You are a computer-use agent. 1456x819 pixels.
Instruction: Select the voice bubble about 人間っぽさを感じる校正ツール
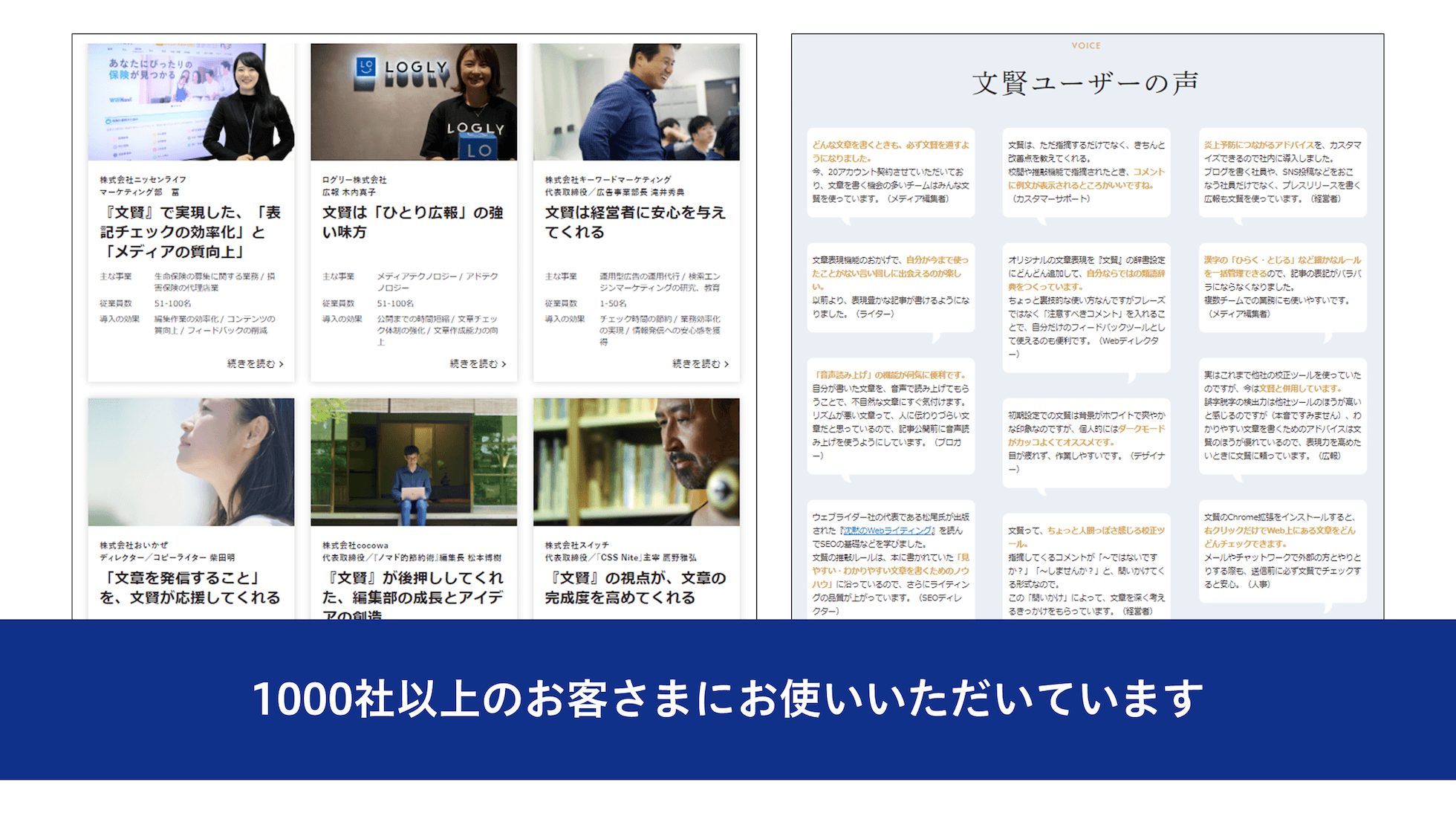tap(1086, 566)
